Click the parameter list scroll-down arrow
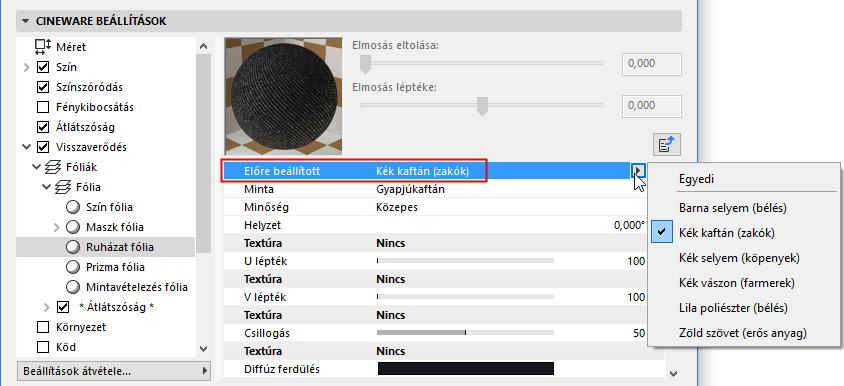This screenshot has height=386, width=844. 673,373
